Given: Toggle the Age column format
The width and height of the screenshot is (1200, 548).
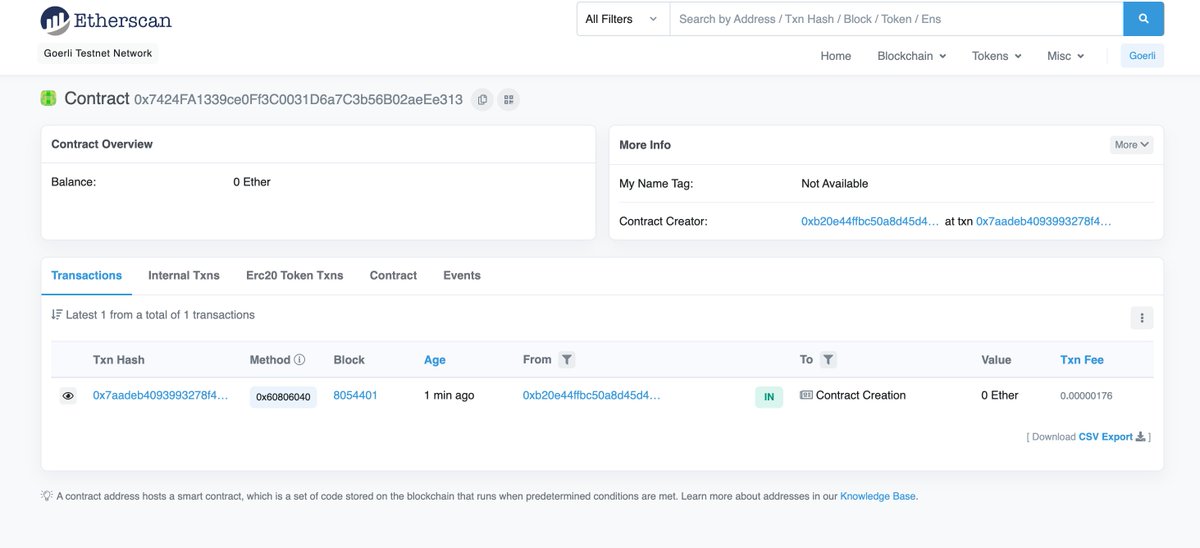Looking at the screenshot, I should [435, 360].
